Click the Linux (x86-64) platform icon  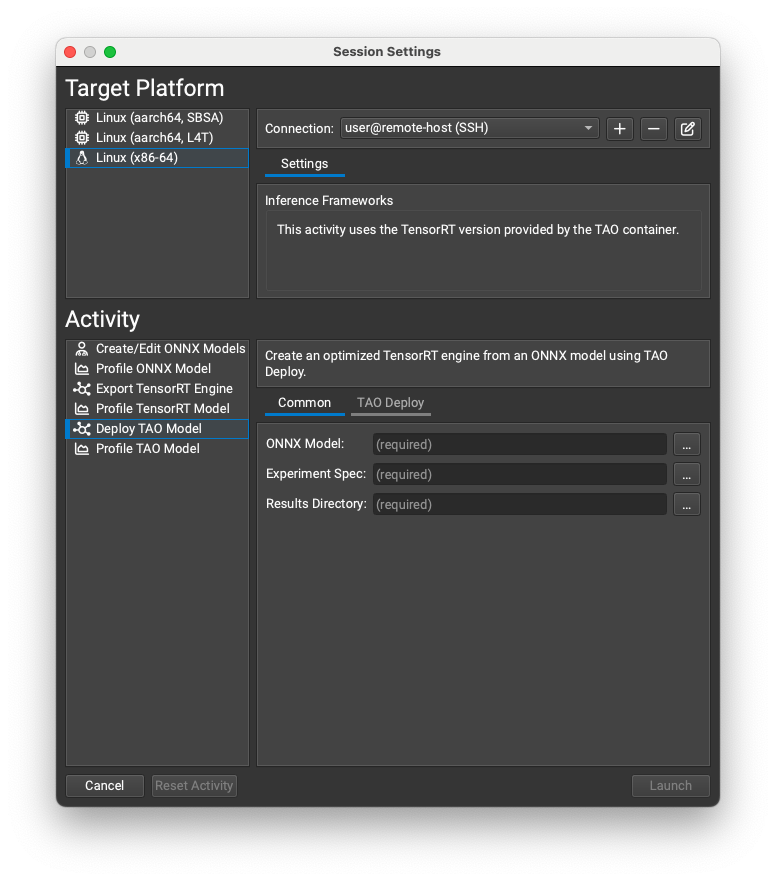pyautogui.click(x=80, y=157)
